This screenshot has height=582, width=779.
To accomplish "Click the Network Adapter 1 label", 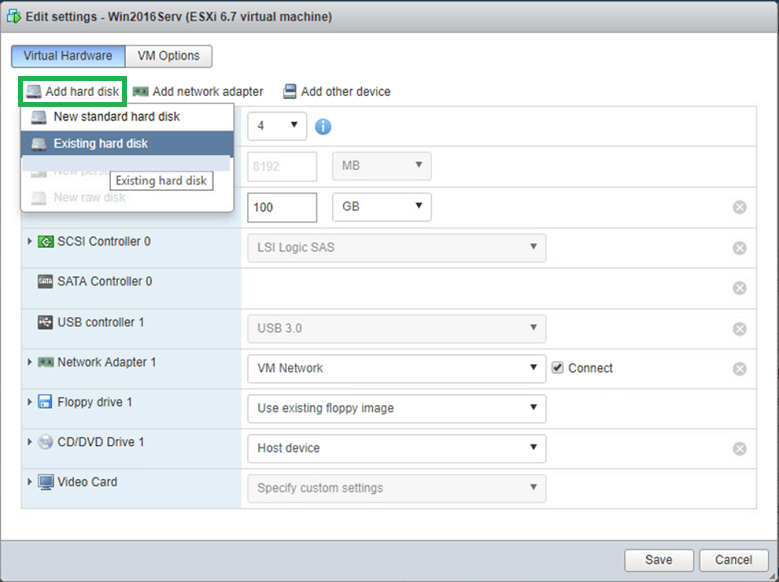I will [107, 362].
